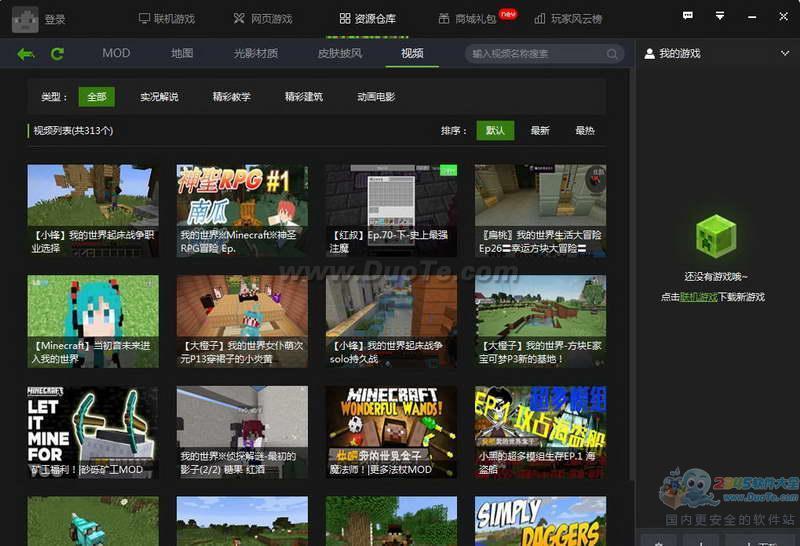Open the Wonderful Wands 更多法杖MOD video
Viewport: 800px width, 546px height.
pyautogui.click(x=391, y=432)
